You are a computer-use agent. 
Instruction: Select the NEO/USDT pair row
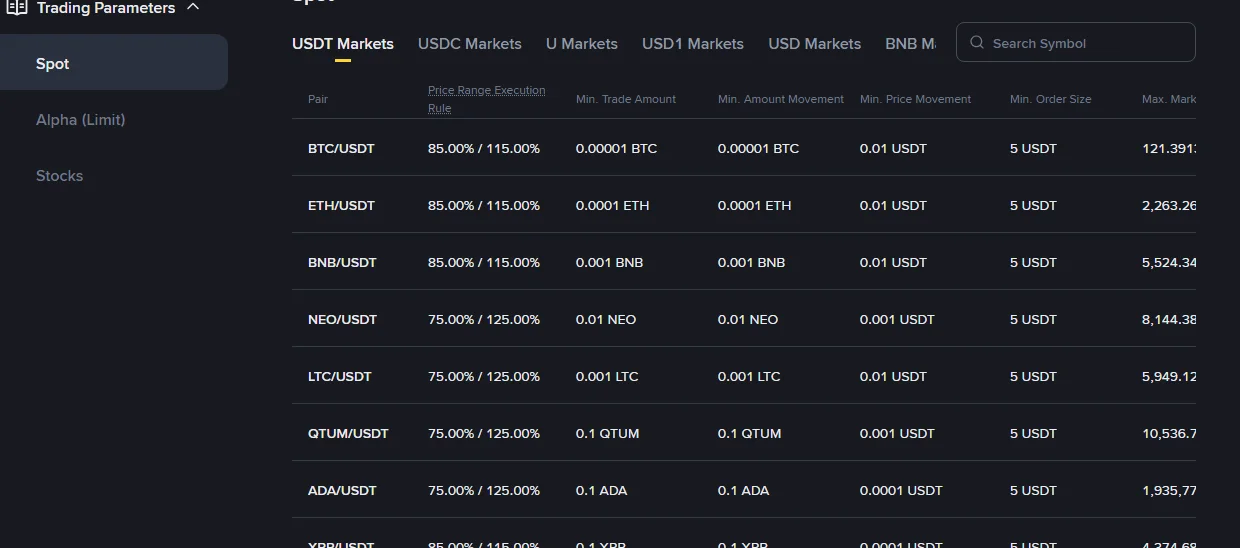744,319
